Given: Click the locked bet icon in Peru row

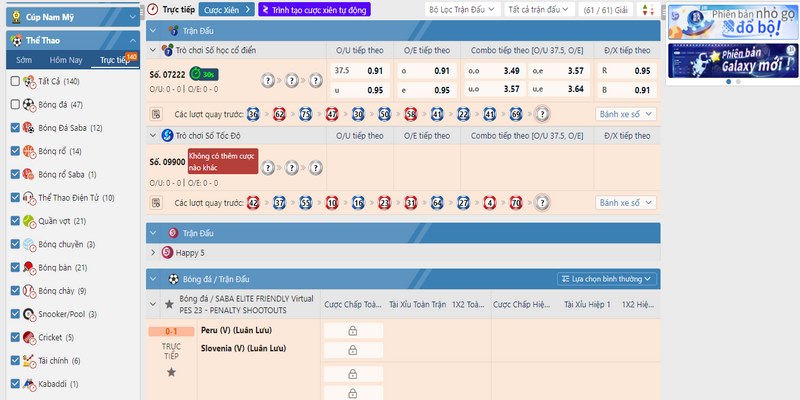Looking at the screenshot, I should point(352,330).
